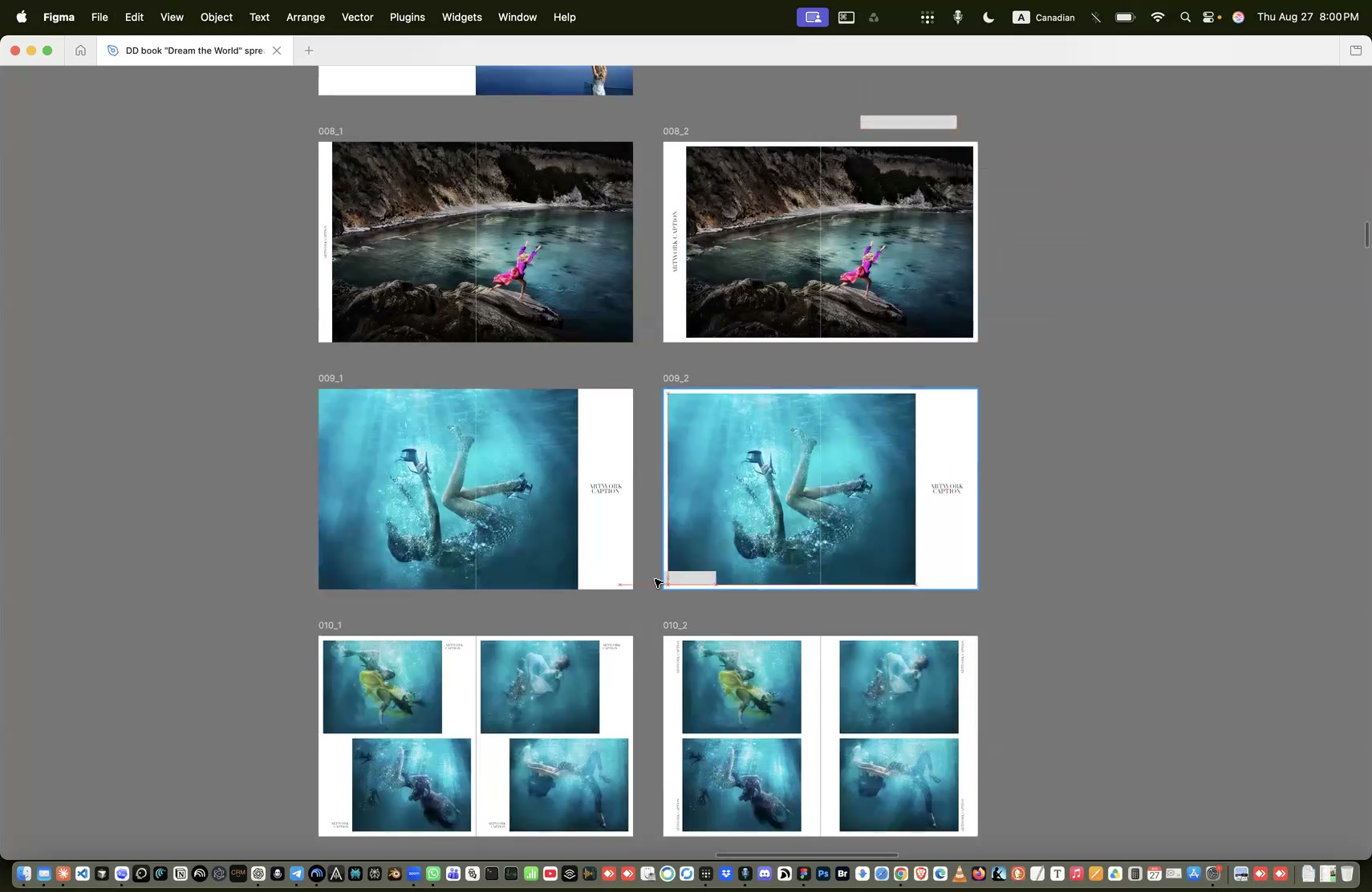The width and height of the screenshot is (1372, 892).
Task: Open the Help menu
Action: (565, 17)
